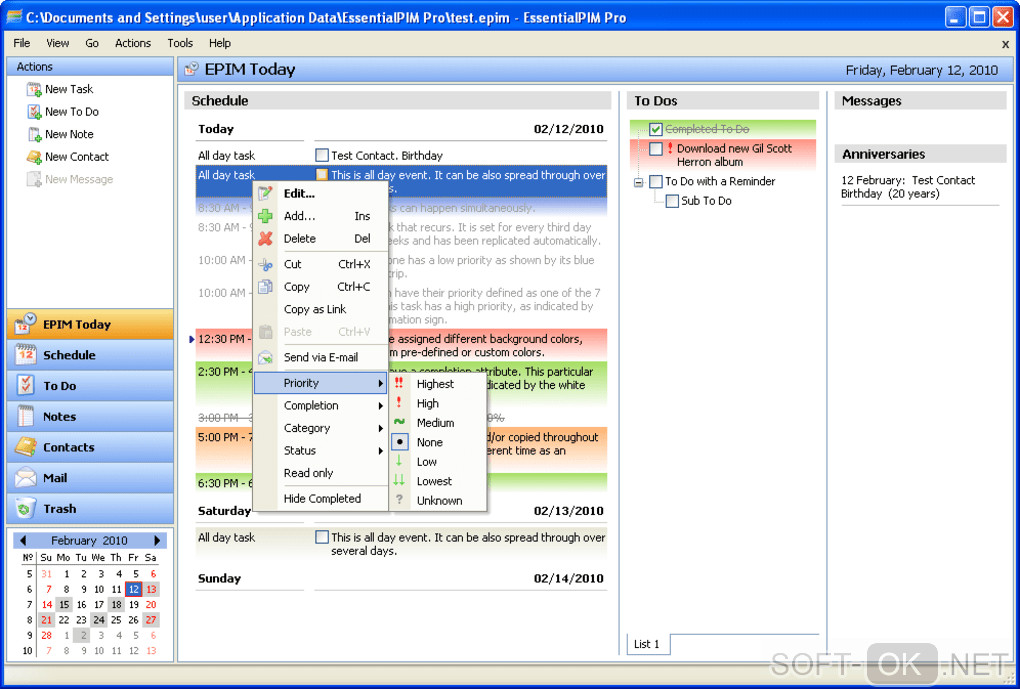Check the Sub To Do checkbox
The width and height of the screenshot is (1020, 689).
coord(672,201)
